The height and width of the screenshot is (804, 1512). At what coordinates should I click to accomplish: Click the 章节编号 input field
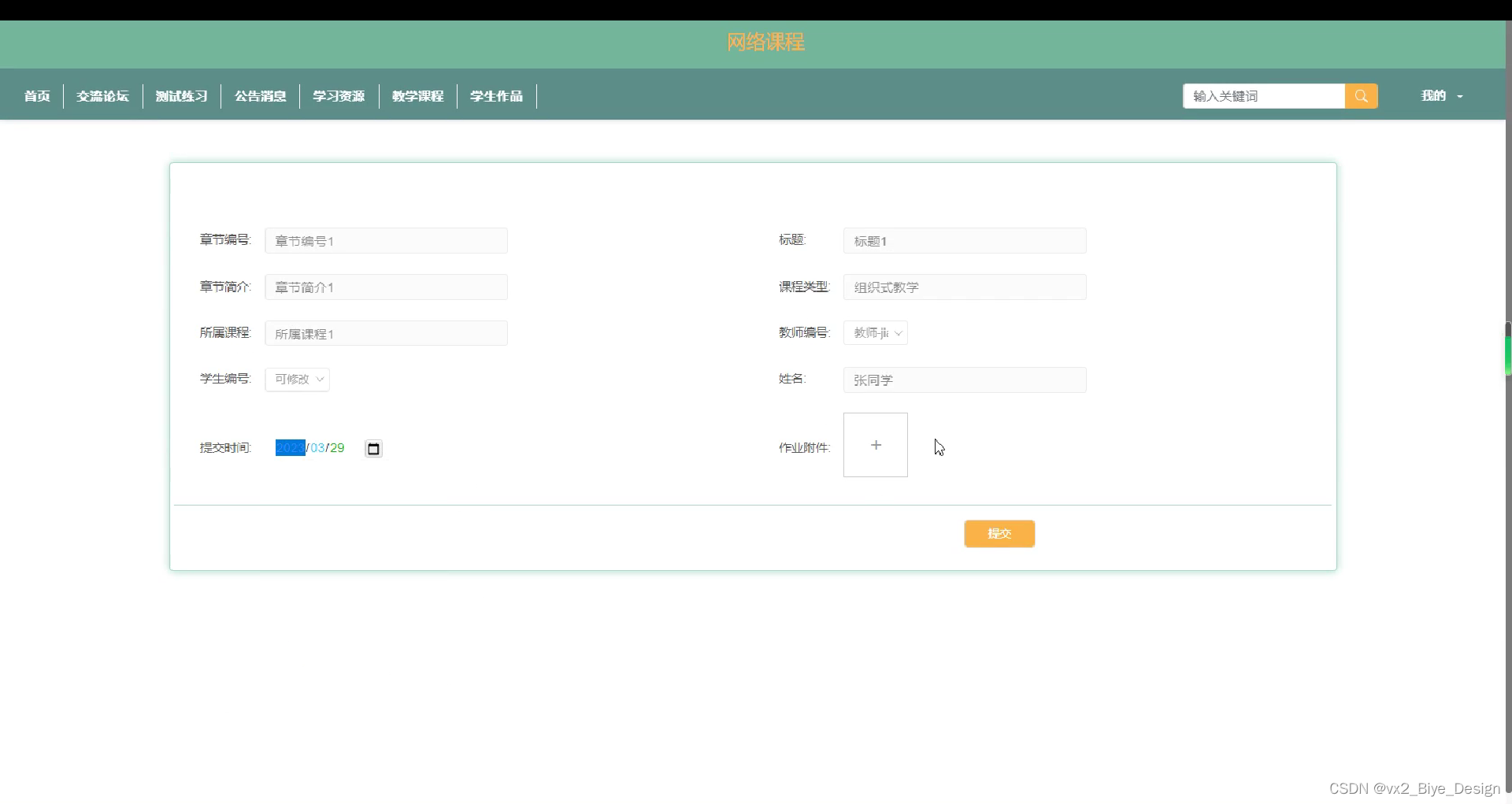386,241
